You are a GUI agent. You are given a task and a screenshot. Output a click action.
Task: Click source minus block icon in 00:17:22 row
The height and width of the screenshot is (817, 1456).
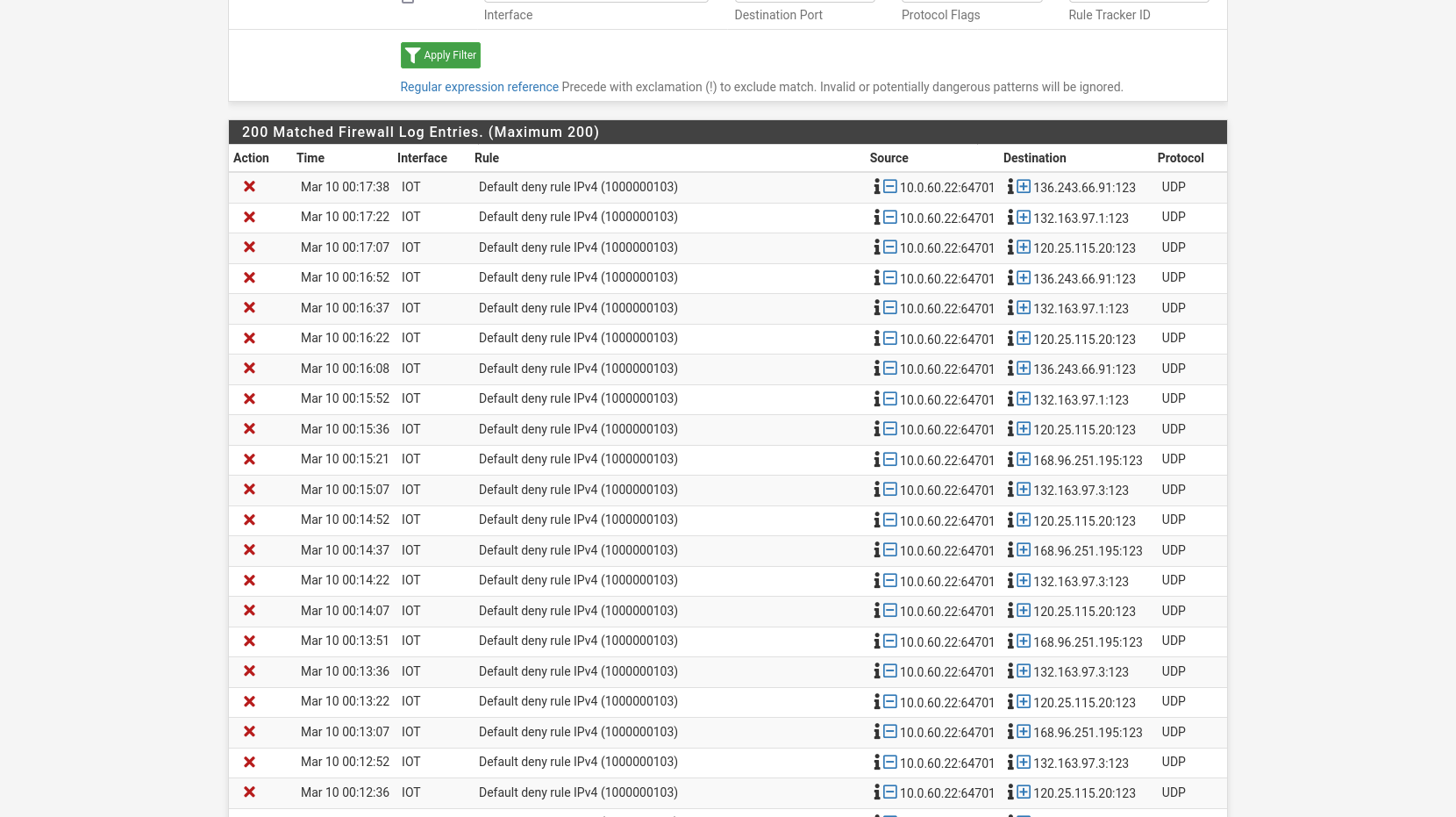click(889, 217)
